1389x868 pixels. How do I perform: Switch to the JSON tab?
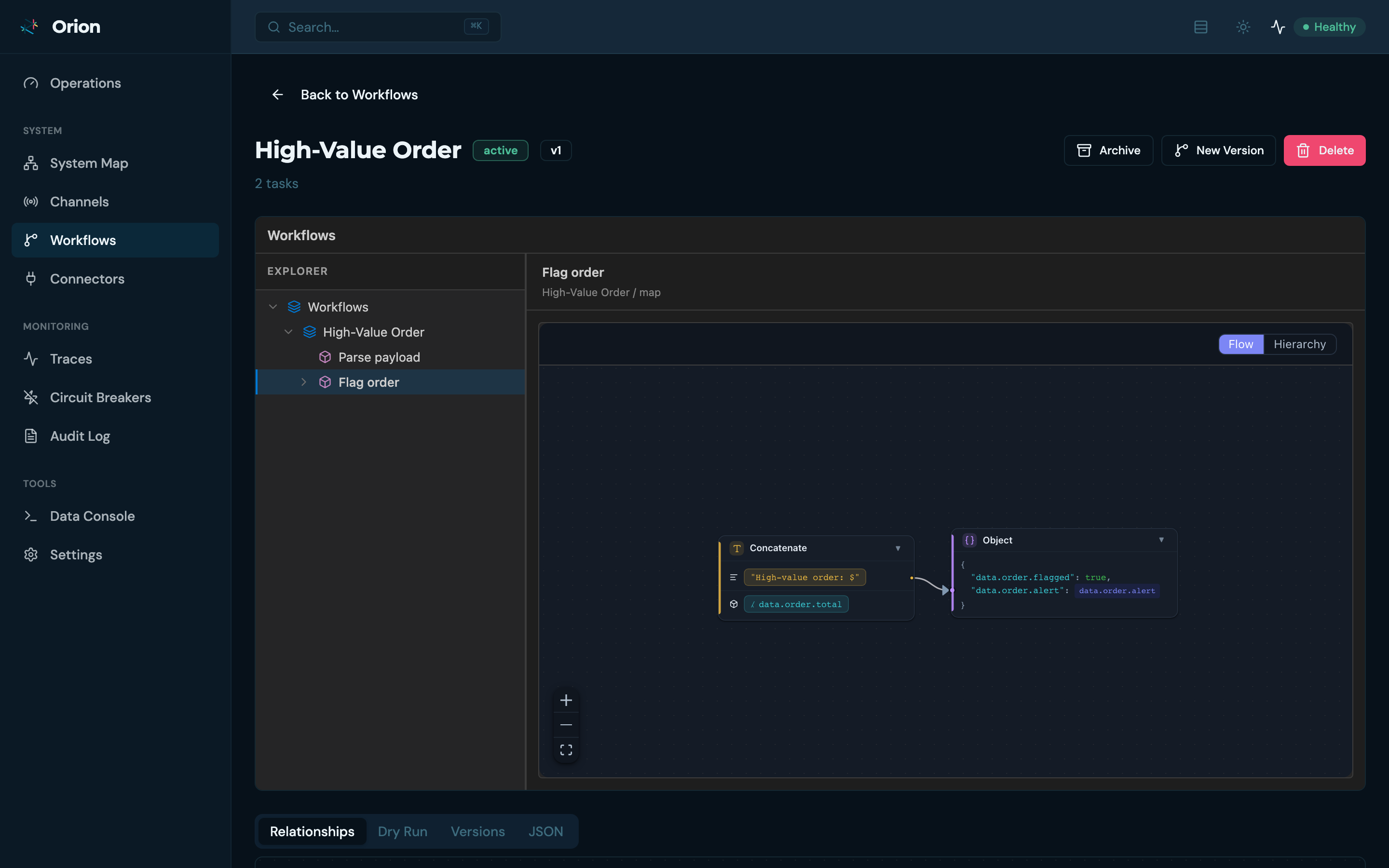[545, 831]
